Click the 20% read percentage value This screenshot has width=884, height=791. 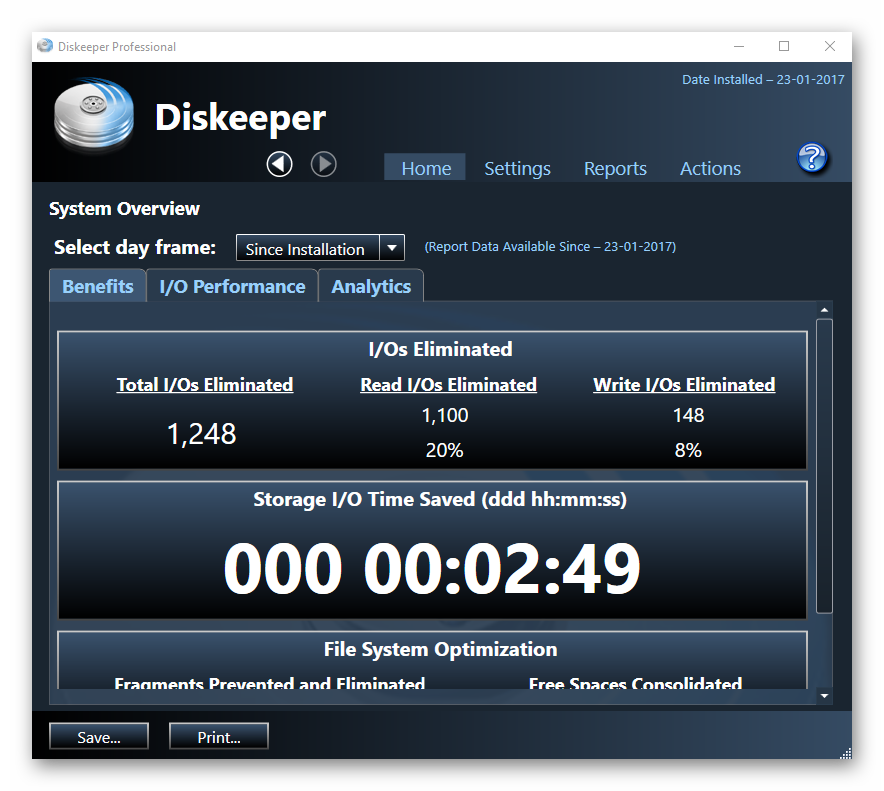(x=444, y=450)
